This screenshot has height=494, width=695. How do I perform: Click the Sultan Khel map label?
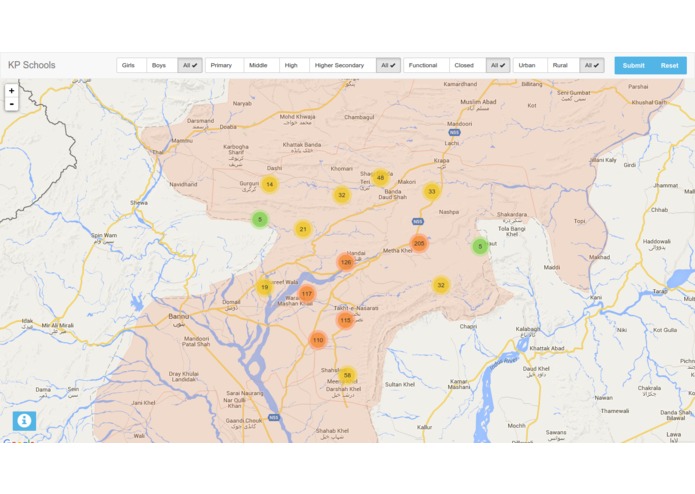400,384
